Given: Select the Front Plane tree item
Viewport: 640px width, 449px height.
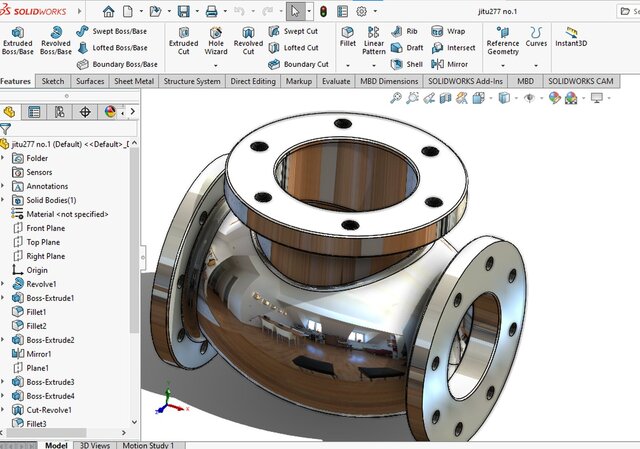Looking at the screenshot, I should pos(39,228).
